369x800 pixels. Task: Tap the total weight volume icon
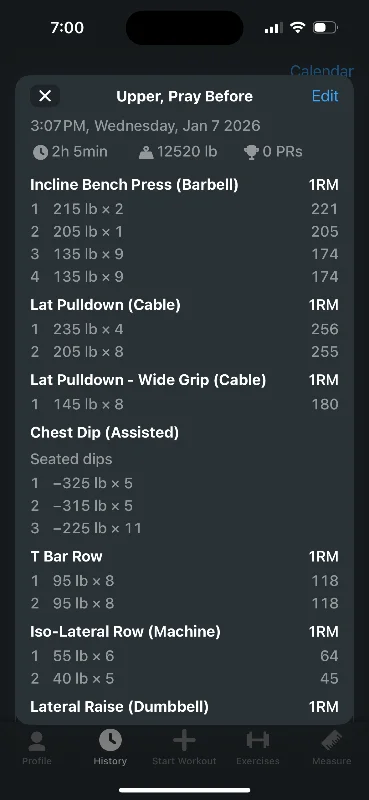pyautogui.click(x=146, y=152)
